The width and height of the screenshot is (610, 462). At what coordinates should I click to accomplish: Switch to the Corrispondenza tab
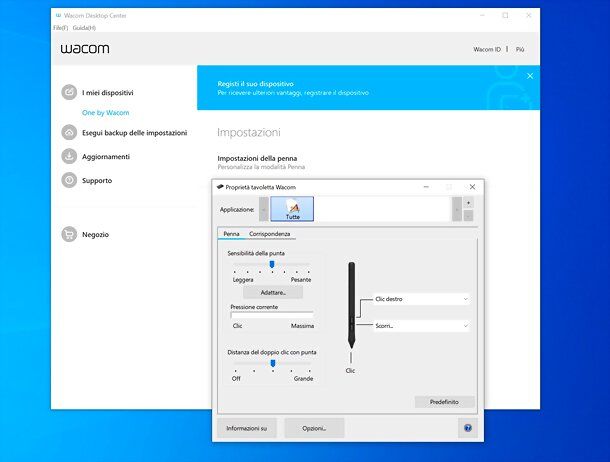[x=270, y=234]
